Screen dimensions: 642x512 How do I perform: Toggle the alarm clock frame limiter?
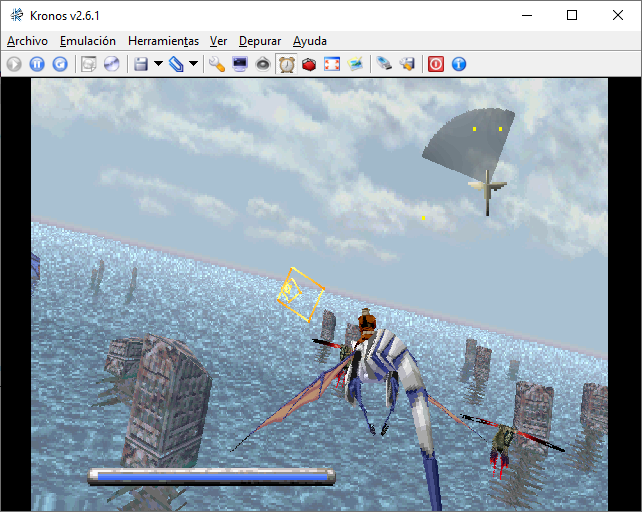[286, 64]
